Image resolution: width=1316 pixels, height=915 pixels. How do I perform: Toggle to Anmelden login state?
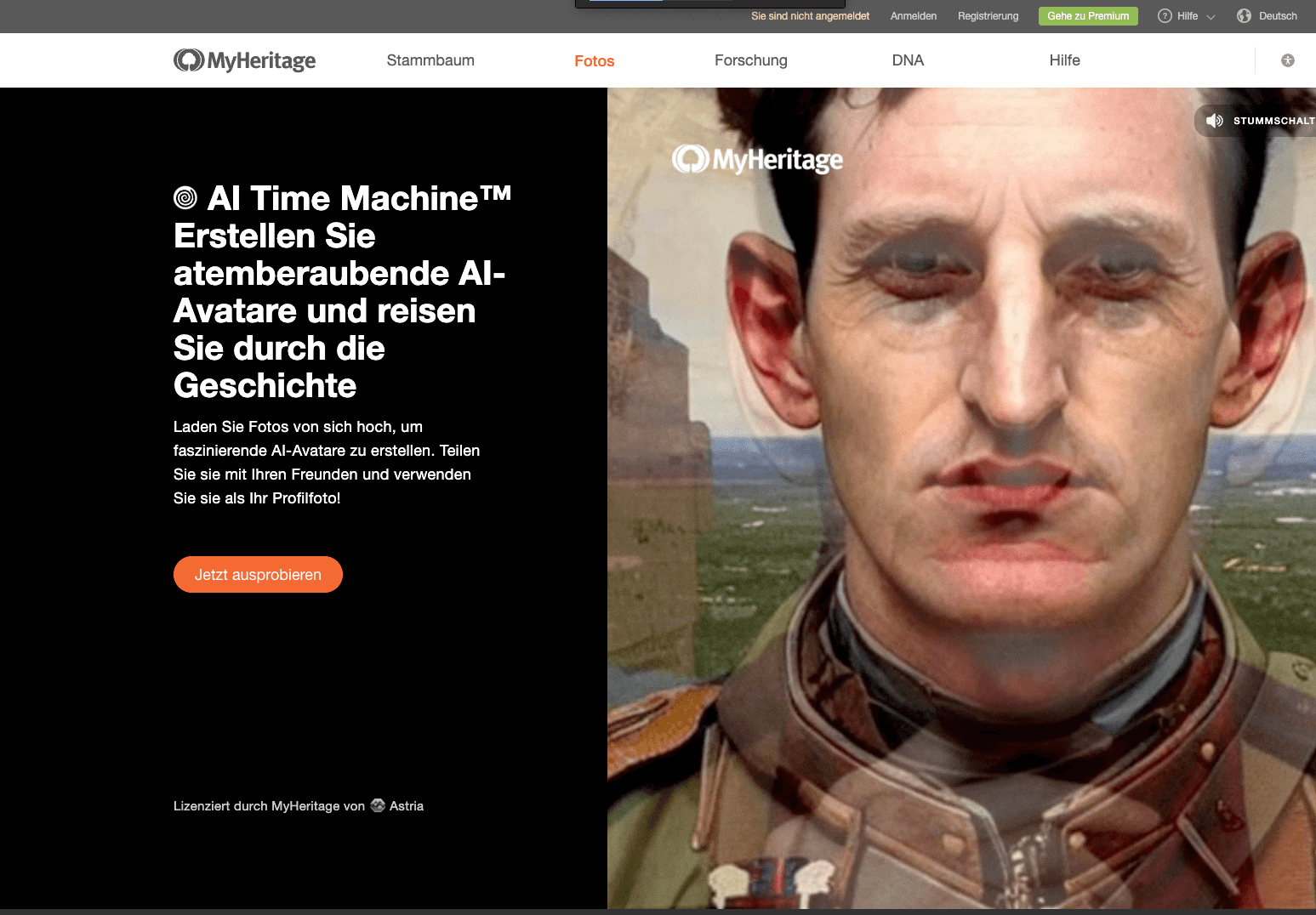(913, 15)
